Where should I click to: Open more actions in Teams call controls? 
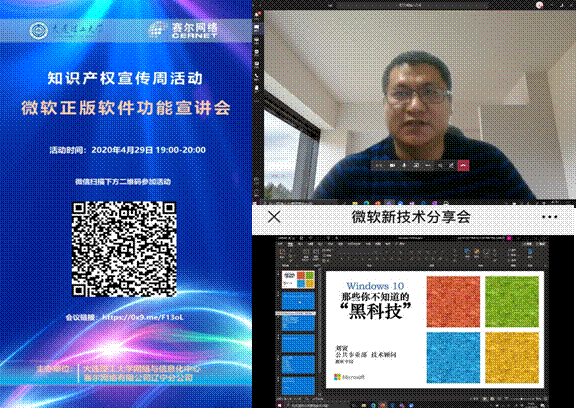pyautogui.click(x=428, y=166)
